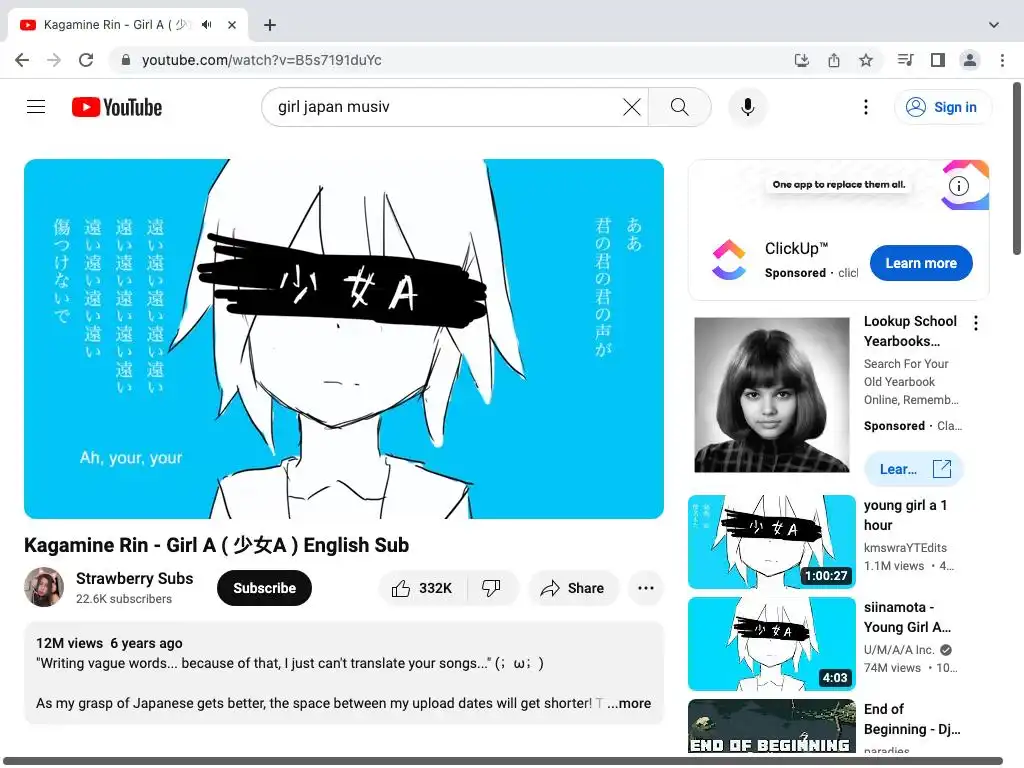Subscribe to Strawberry Subs channel
This screenshot has height=768, width=1024.
[264, 588]
